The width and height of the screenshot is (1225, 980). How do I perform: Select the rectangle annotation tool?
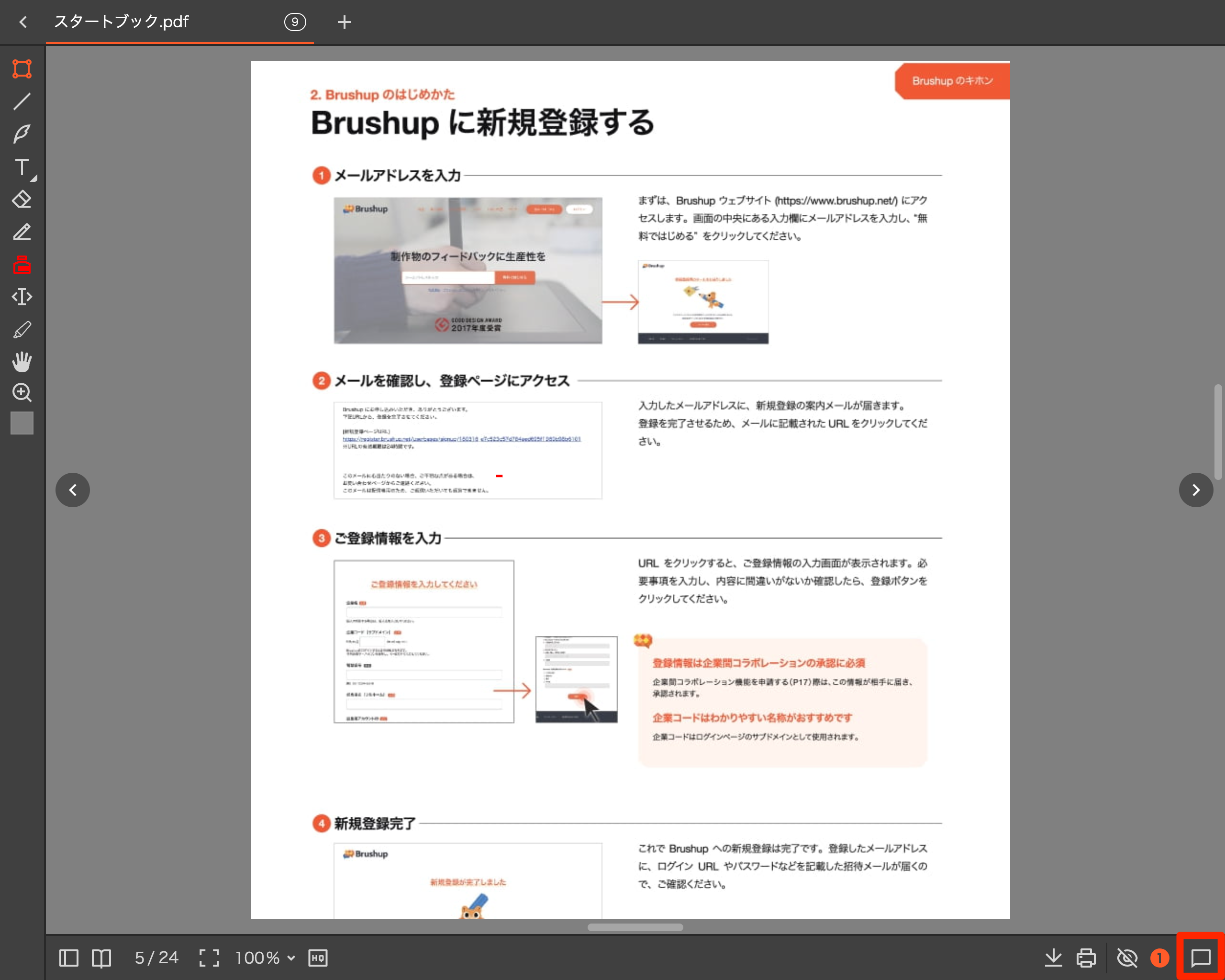(22, 69)
